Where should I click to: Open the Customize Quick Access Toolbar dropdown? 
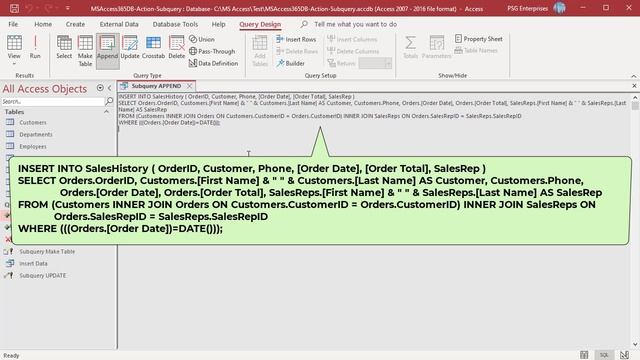click(x=68, y=8)
